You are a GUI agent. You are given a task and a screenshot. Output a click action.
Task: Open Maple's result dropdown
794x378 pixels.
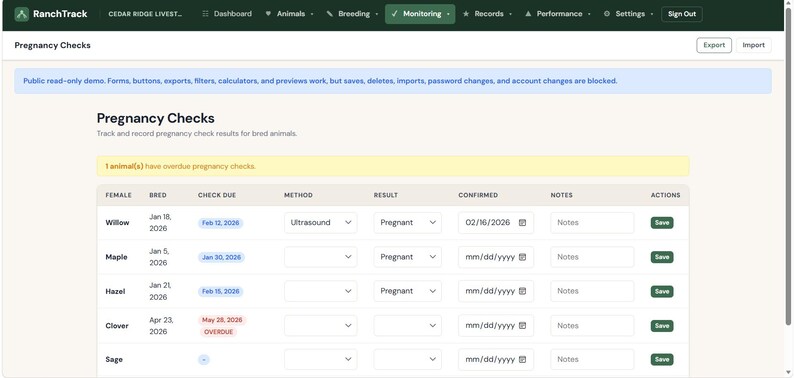pyautogui.click(x=408, y=257)
